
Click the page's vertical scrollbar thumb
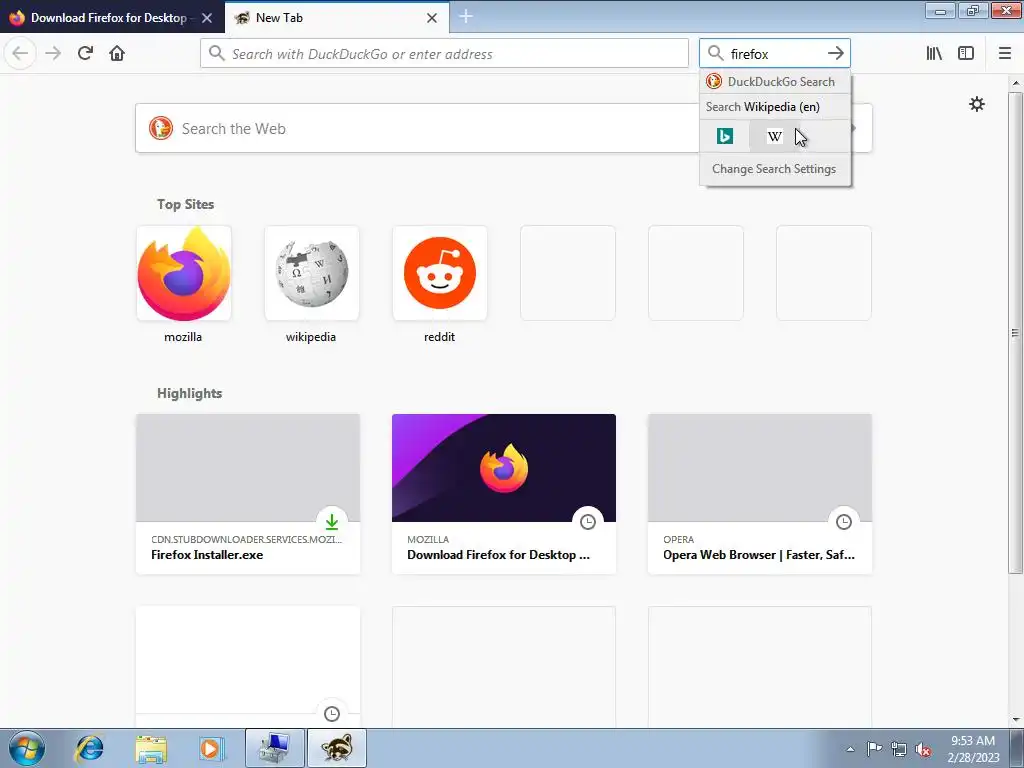click(x=1015, y=333)
